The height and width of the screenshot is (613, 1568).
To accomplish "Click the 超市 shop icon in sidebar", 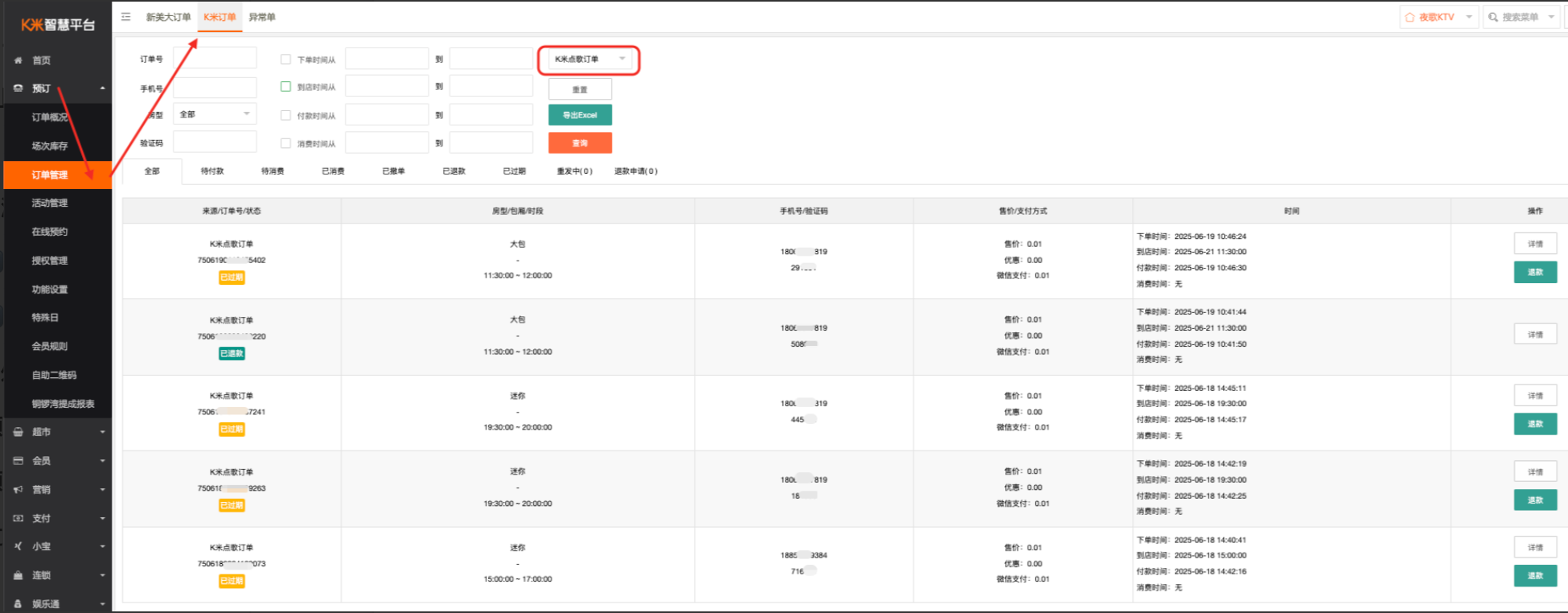I will [x=18, y=432].
